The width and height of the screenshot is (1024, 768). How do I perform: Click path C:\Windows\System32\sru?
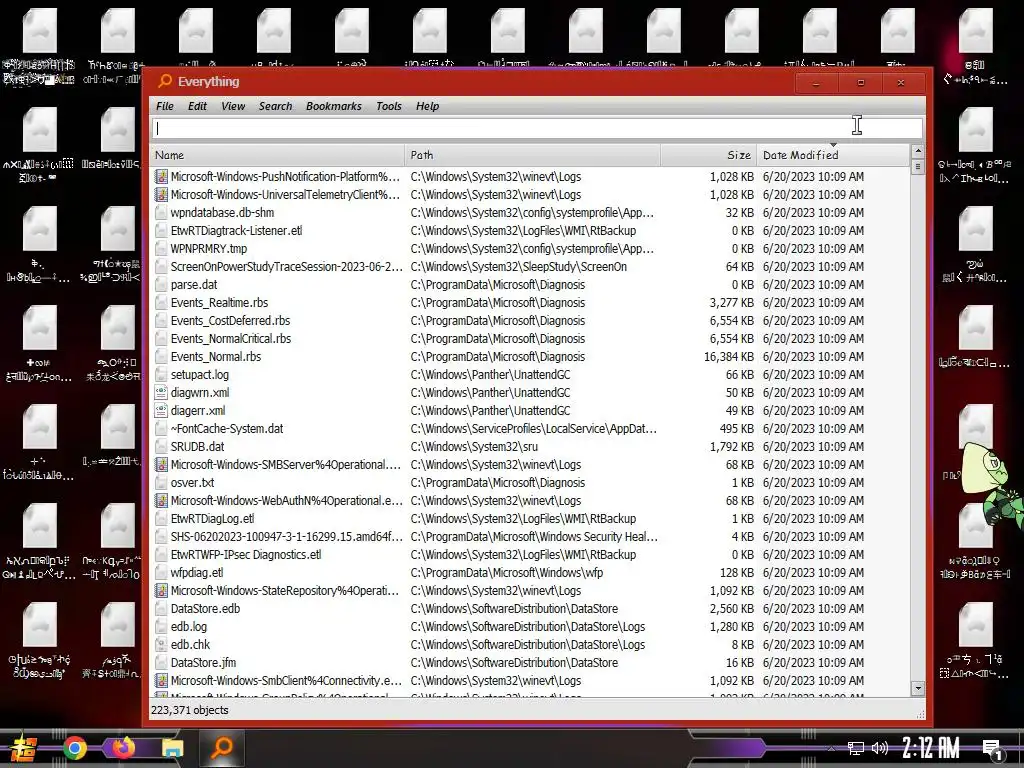pos(474,447)
